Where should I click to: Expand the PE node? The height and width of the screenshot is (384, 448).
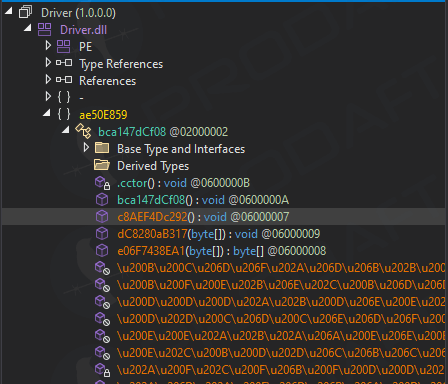point(48,45)
